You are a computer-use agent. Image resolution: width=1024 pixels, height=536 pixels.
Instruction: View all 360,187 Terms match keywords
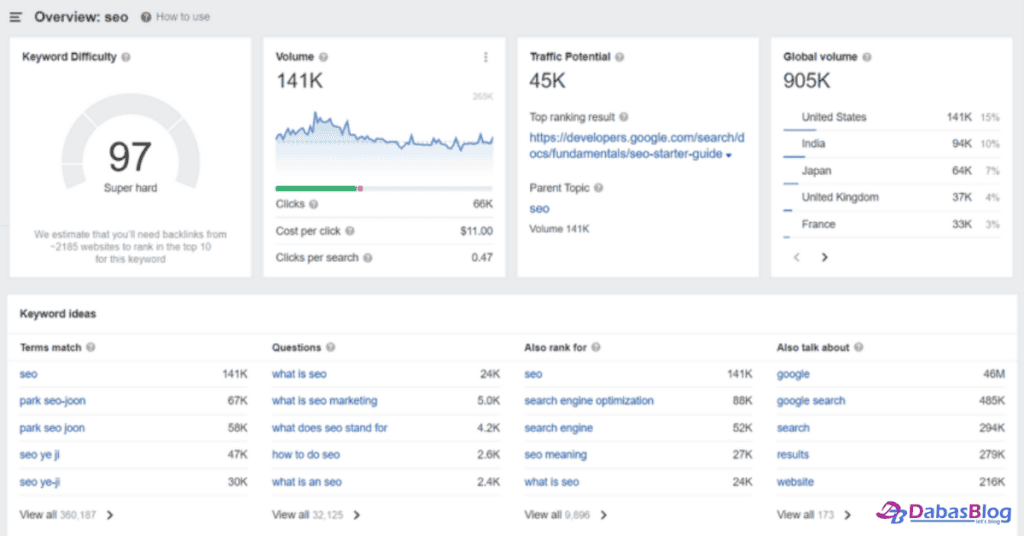tap(67, 515)
